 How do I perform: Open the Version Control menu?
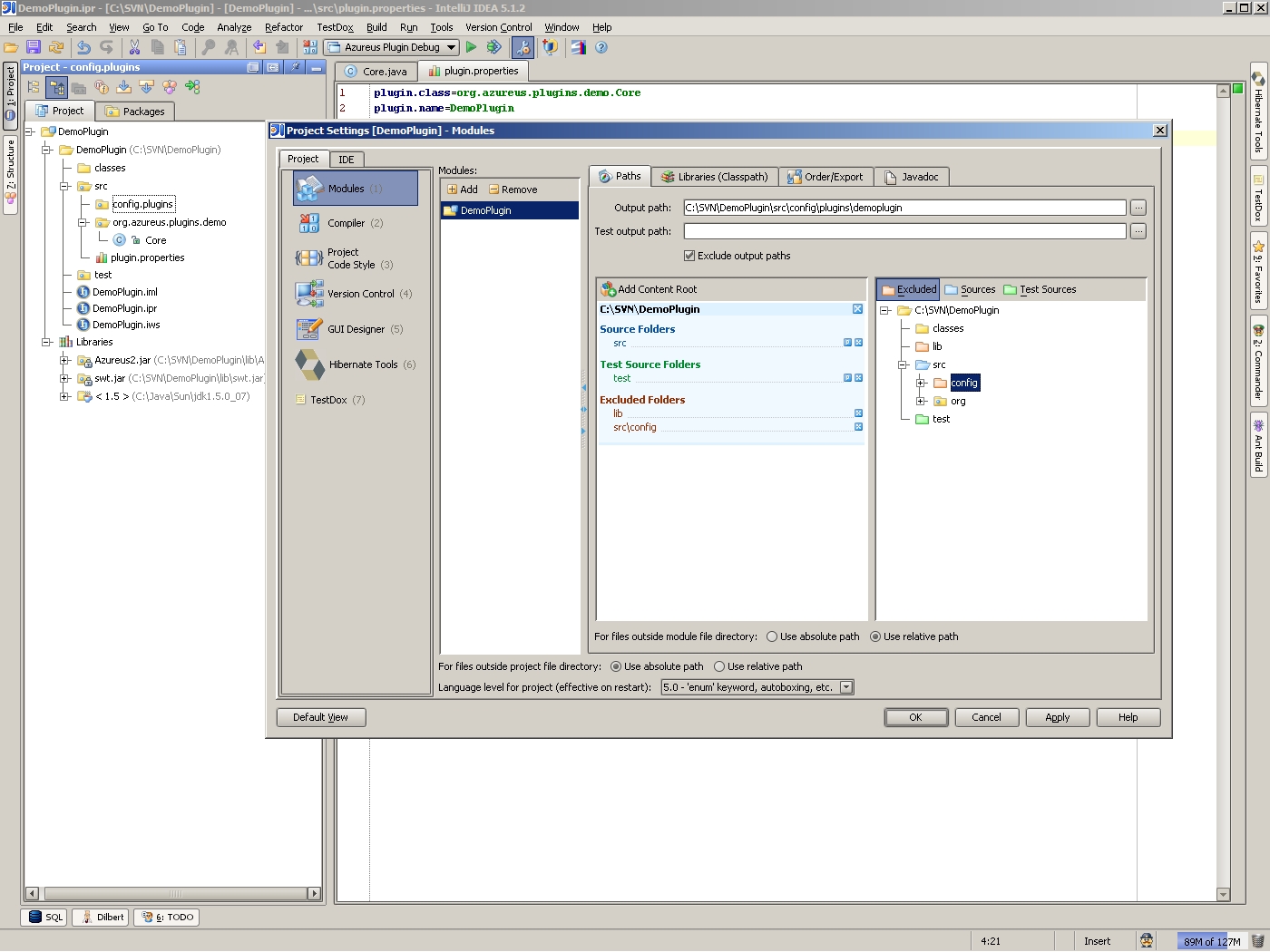pos(499,27)
